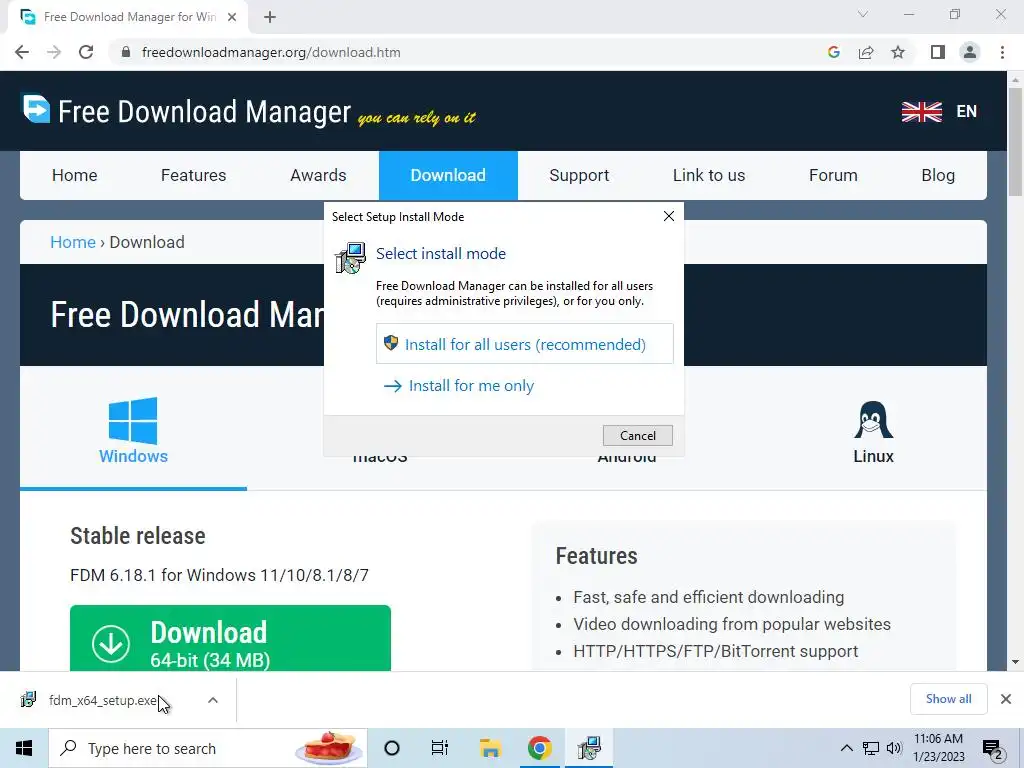Viewport: 1024px width, 768px height.
Task: Open the Chrome profile avatar
Action: tap(970, 52)
